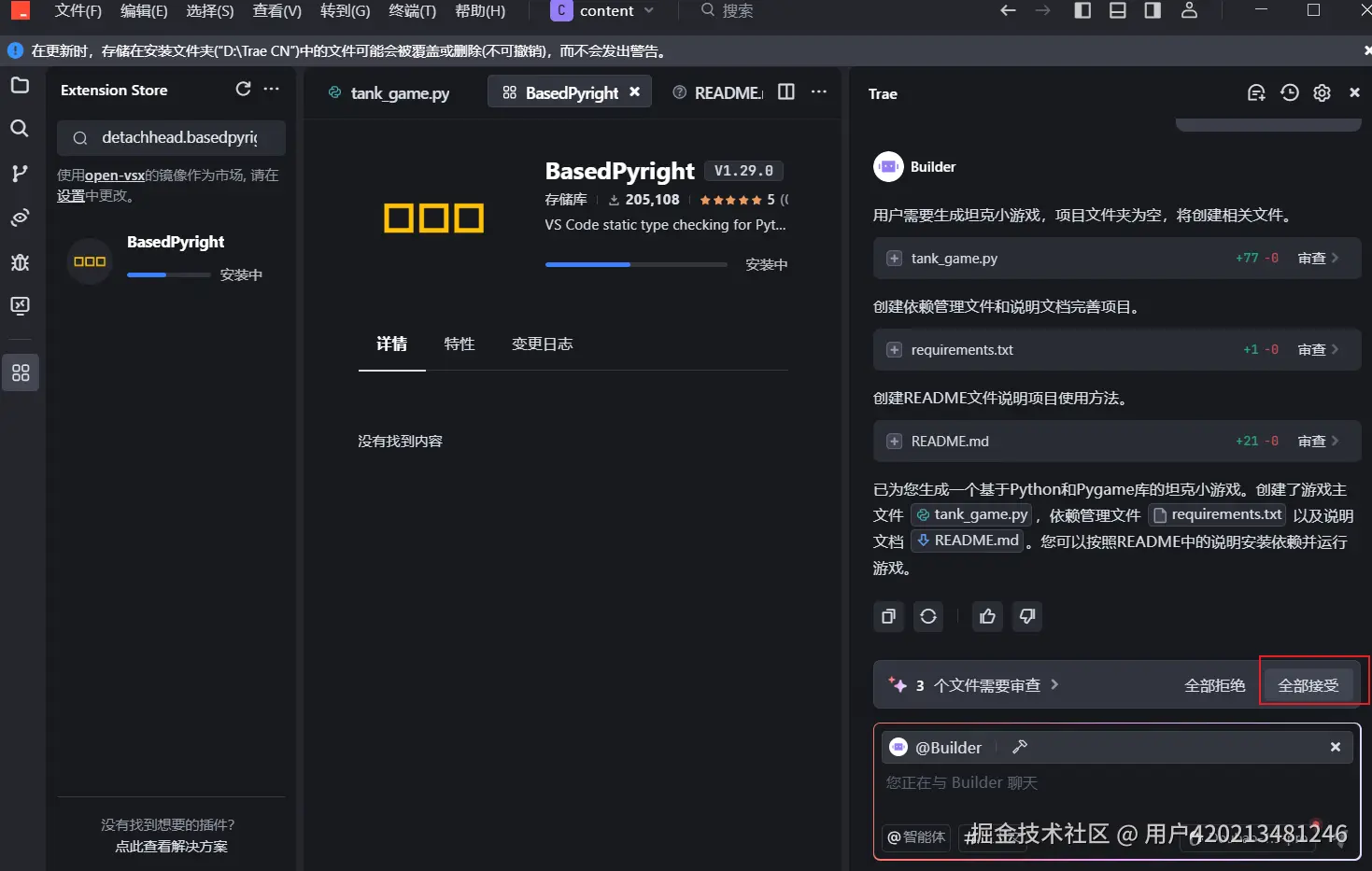Open the 转到(G) menu
The width and height of the screenshot is (1372, 871).
click(345, 10)
